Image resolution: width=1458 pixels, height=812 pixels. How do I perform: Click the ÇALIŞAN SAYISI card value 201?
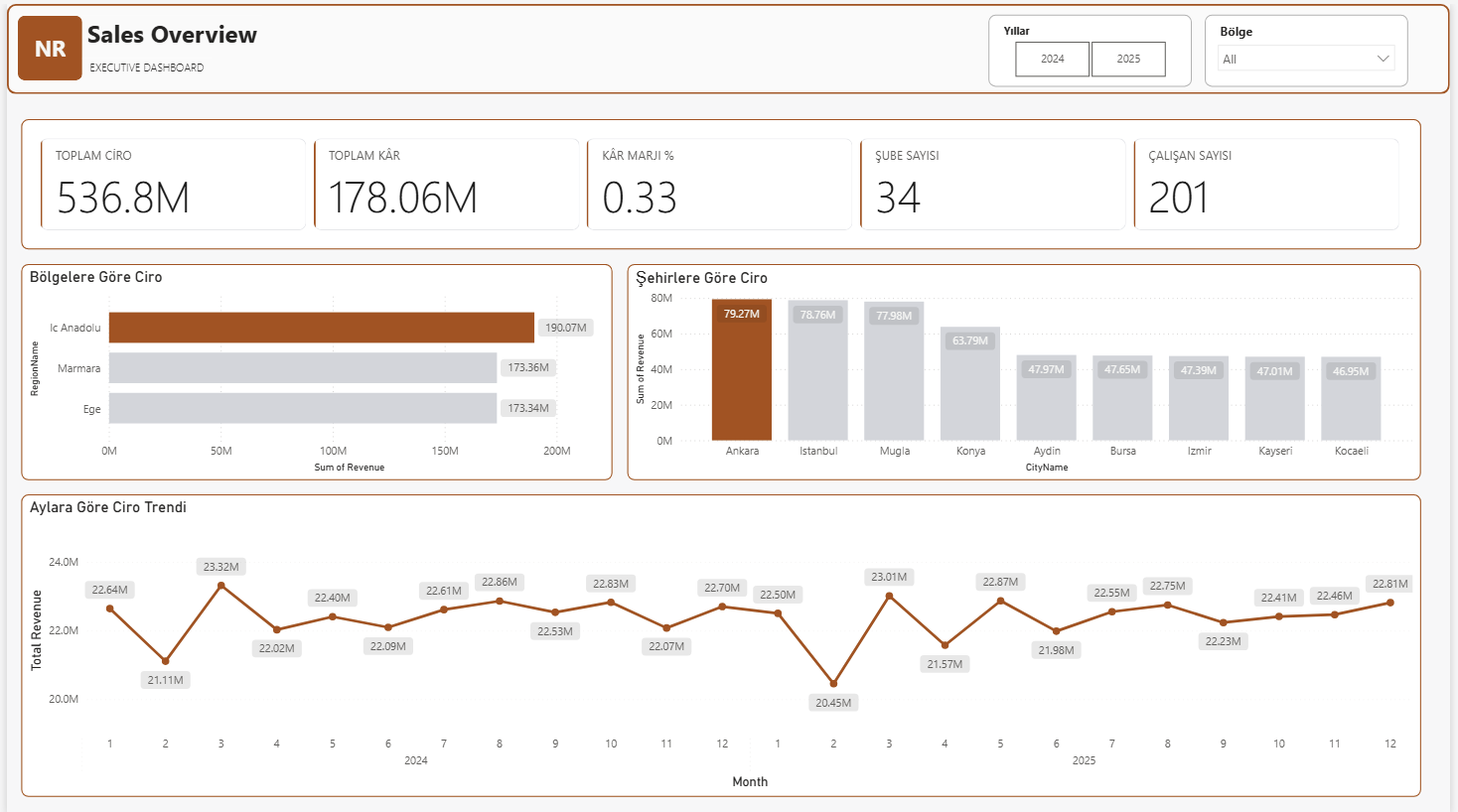(x=1178, y=198)
